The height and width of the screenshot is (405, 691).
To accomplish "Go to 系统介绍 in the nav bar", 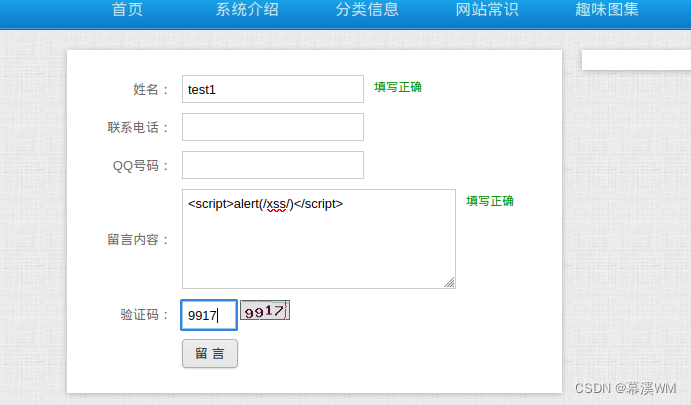I will [x=247, y=9].
